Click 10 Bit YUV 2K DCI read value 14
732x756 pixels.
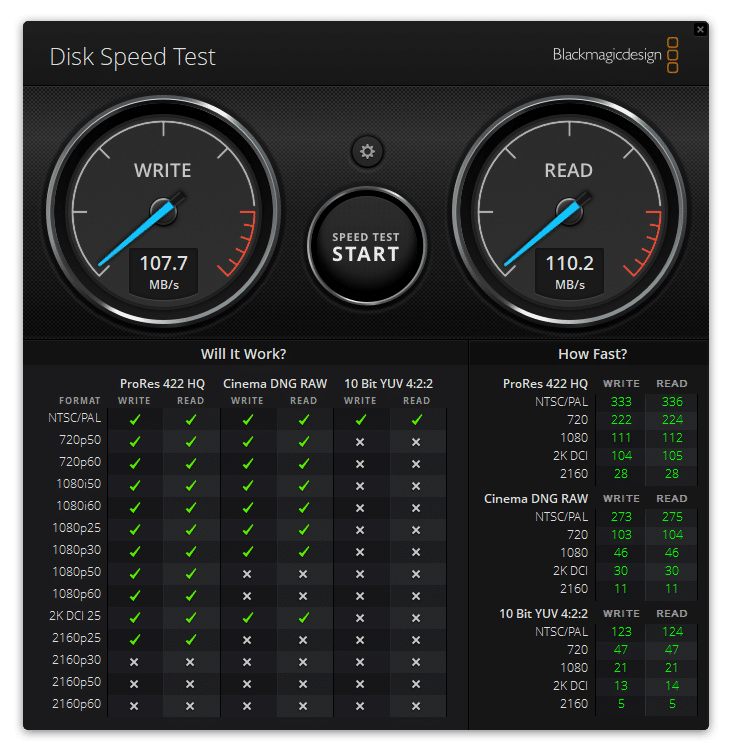tap(672, 686)
